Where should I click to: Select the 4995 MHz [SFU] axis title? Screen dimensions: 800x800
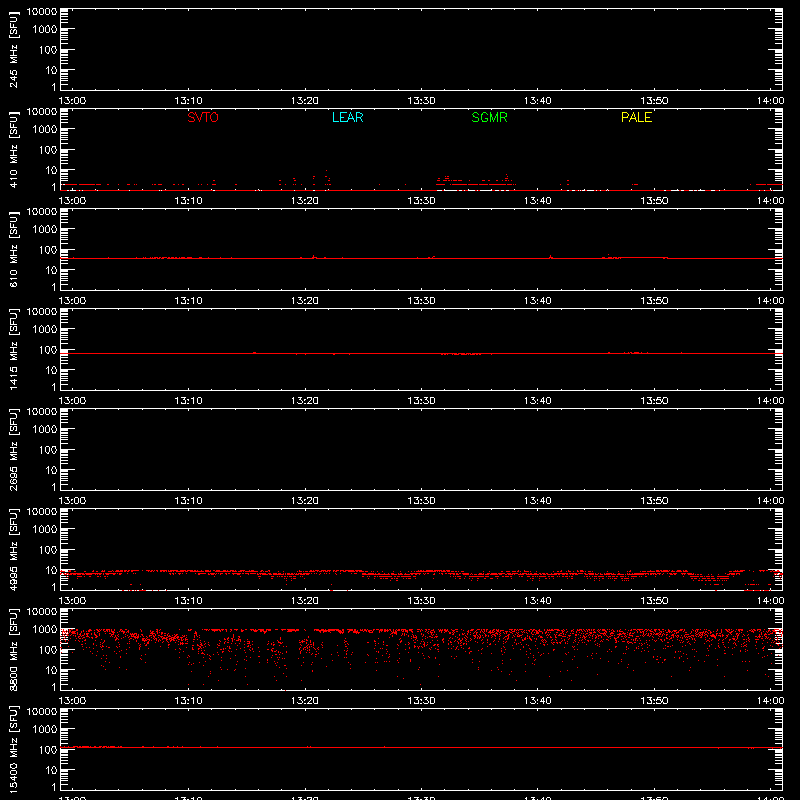pos(14,550)
